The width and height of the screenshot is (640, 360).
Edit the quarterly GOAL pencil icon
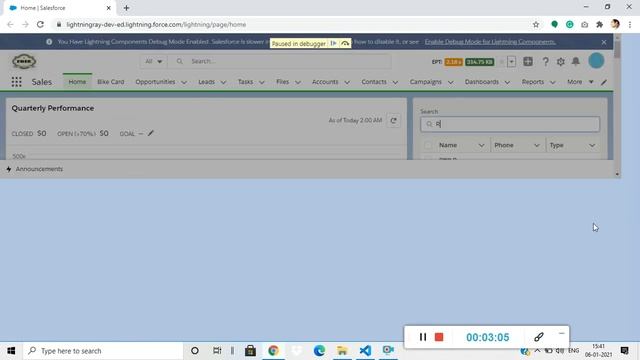pyautogui.click(x=151, y=133)
